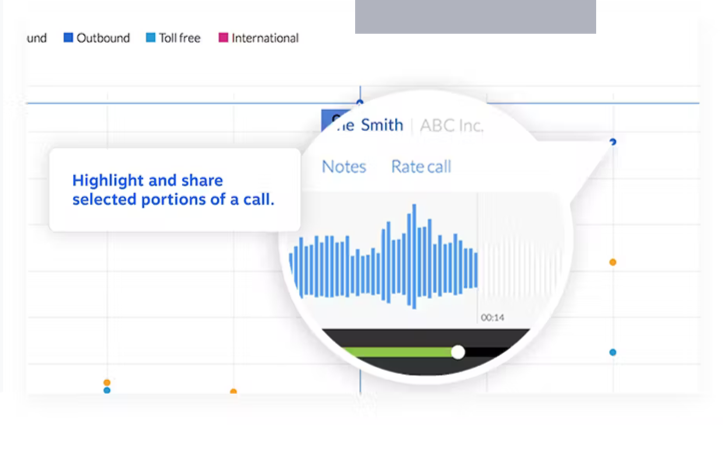Select the light blue data point below the orange right dot
This screenshot has width=723, height=455.
click(x=613, y=352)
